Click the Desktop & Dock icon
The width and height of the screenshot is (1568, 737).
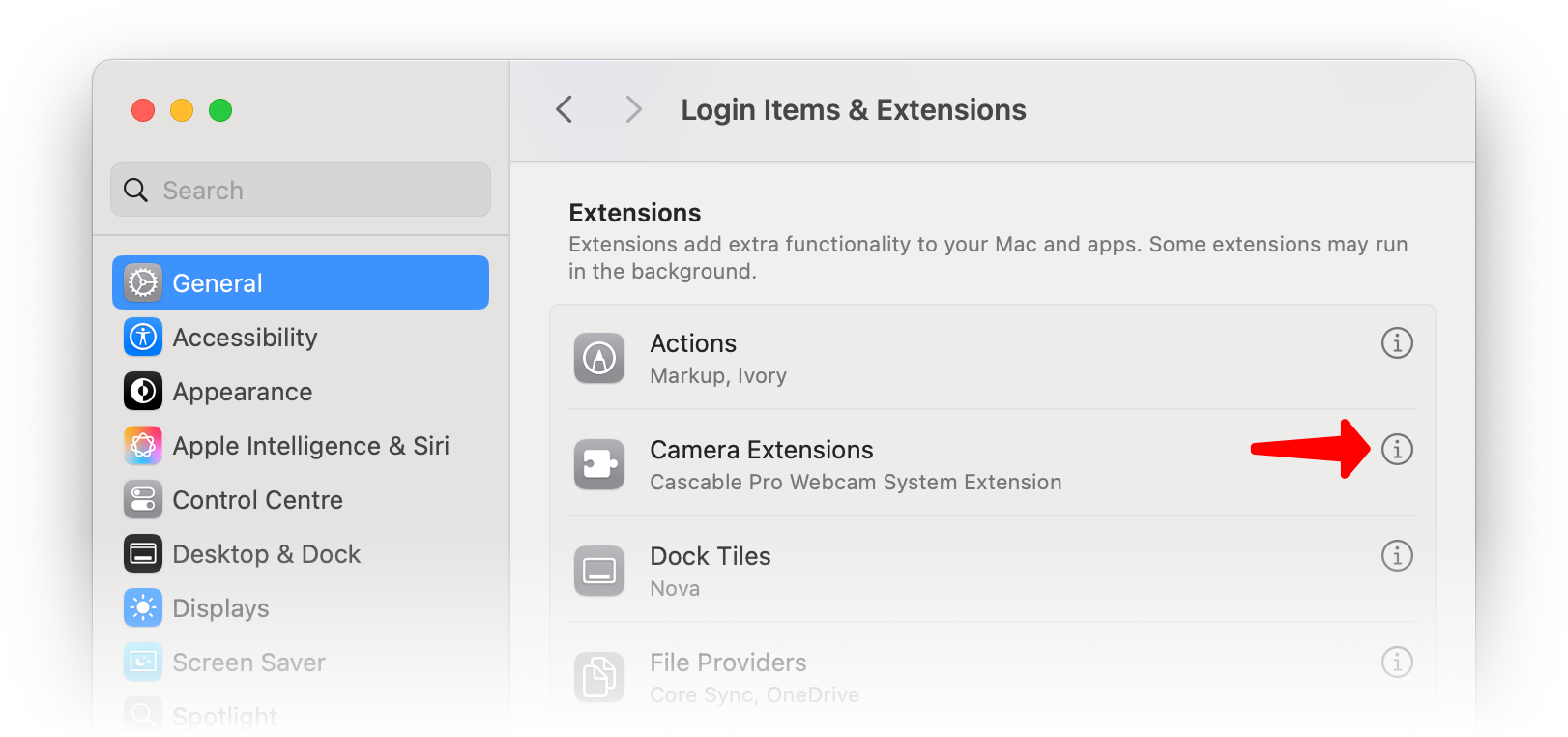tap(143, 553)
